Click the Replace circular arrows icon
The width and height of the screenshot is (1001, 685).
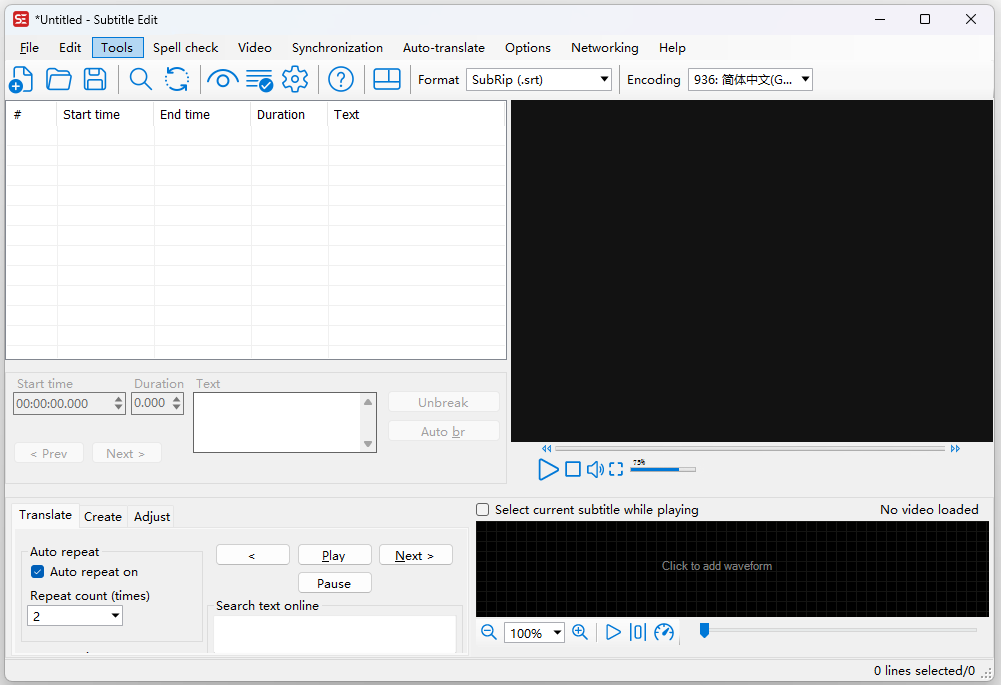click(x=177, y=80)
